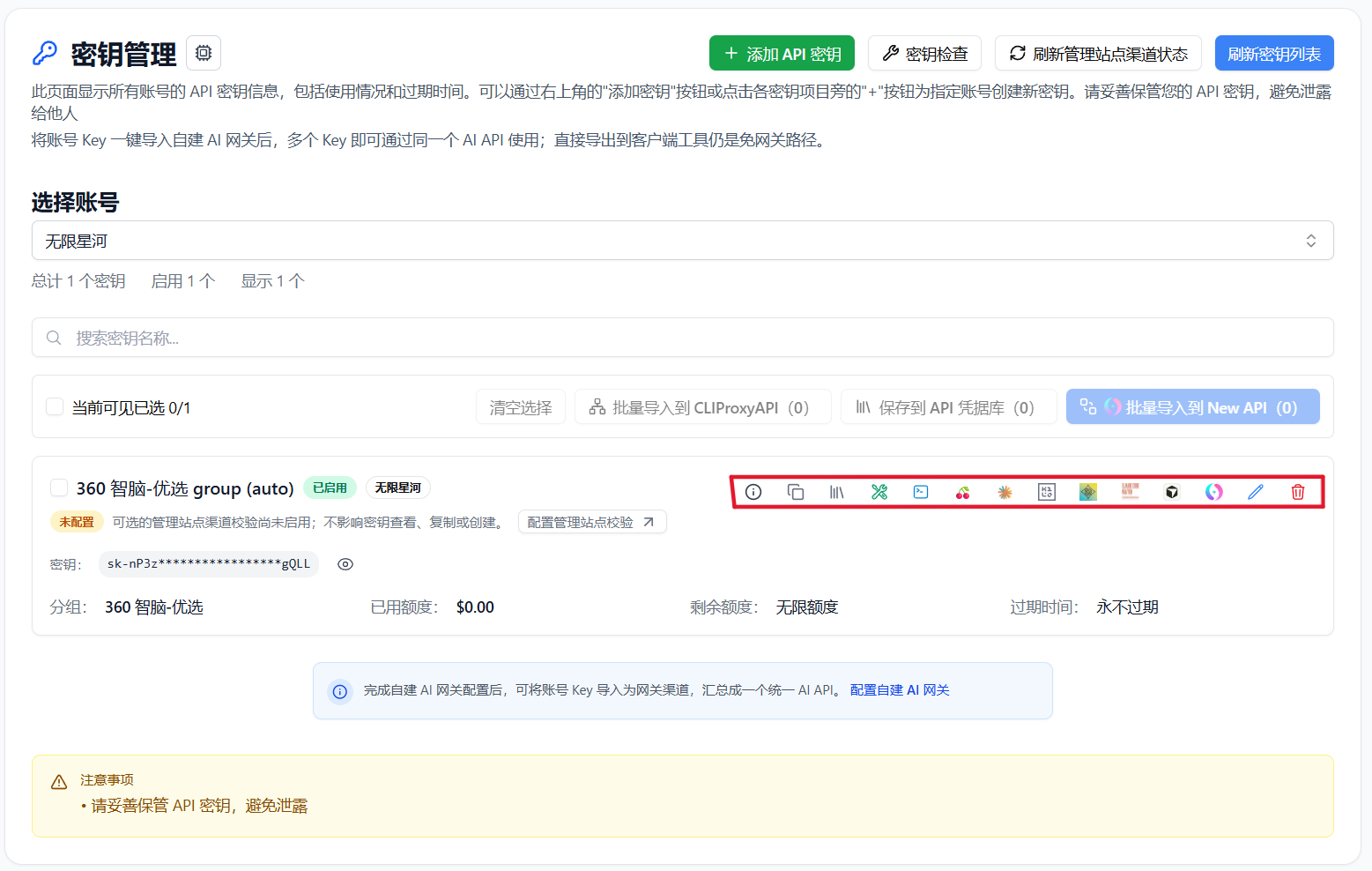Screen dimensions: 1372x871
Task: Export key to Cherry Studio cherry icon
Action: pos(963,492)
